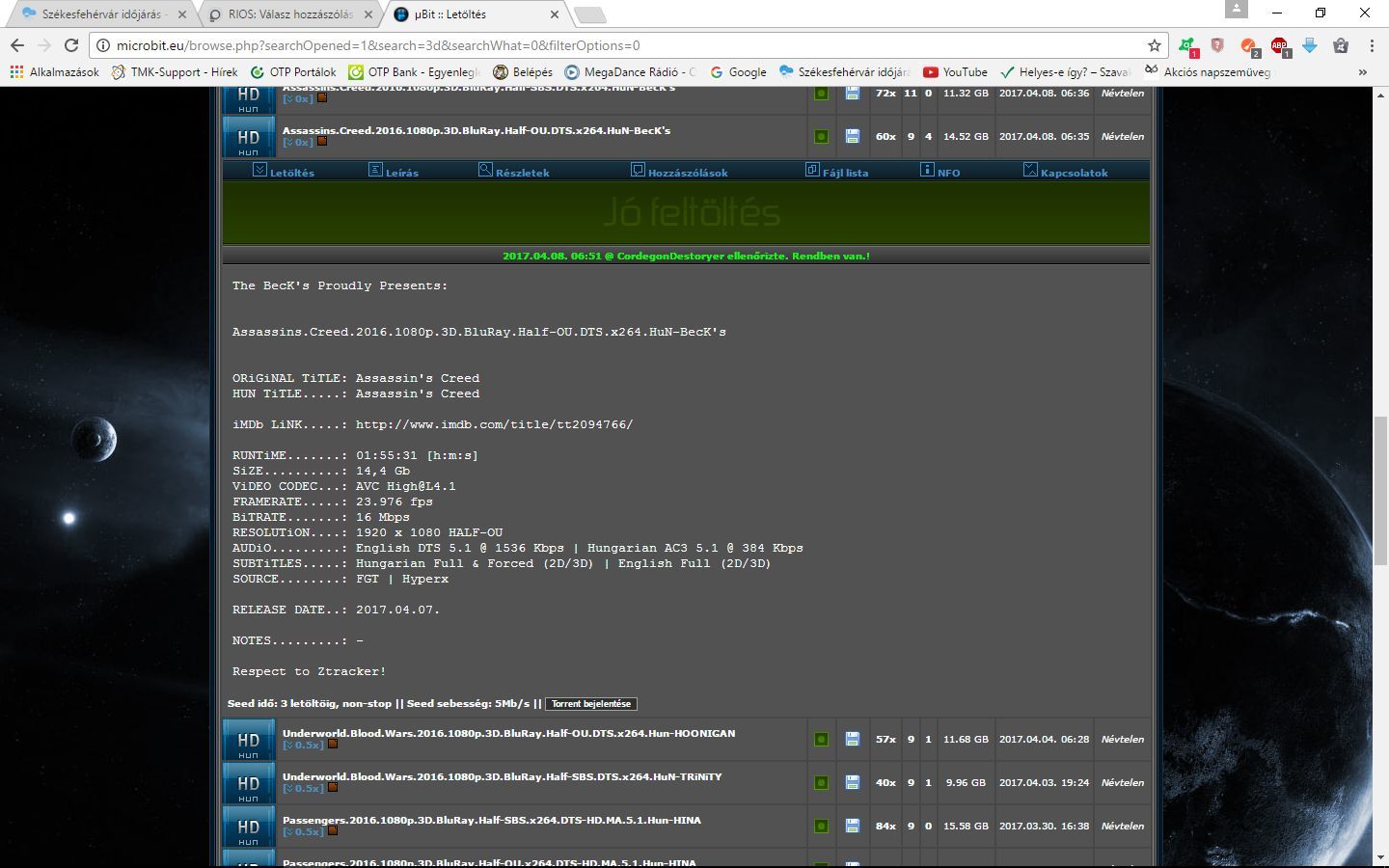Open the OTP Bank - Egyenleg bookmark
The image size is (1389, 868).
(x=414, y=71)
